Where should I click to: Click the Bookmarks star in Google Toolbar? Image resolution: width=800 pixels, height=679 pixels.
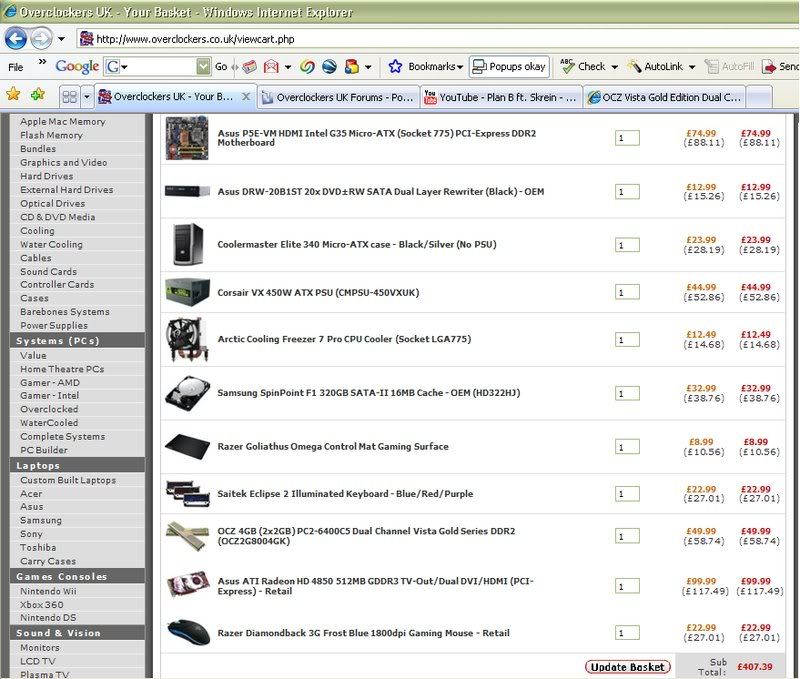[x=395, y=67]
